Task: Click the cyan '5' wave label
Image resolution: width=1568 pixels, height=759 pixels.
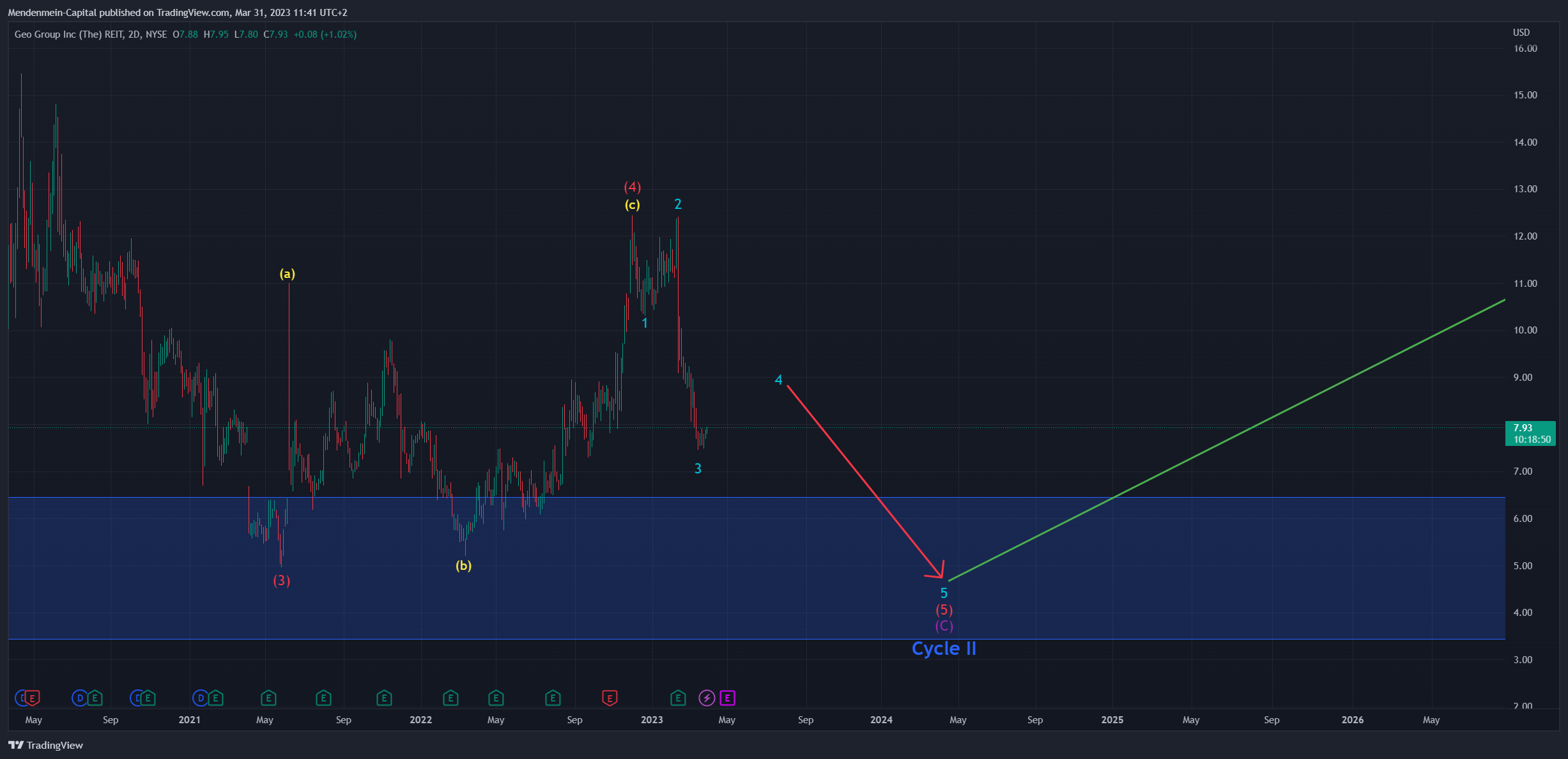Action: click(x=944, y=594)
